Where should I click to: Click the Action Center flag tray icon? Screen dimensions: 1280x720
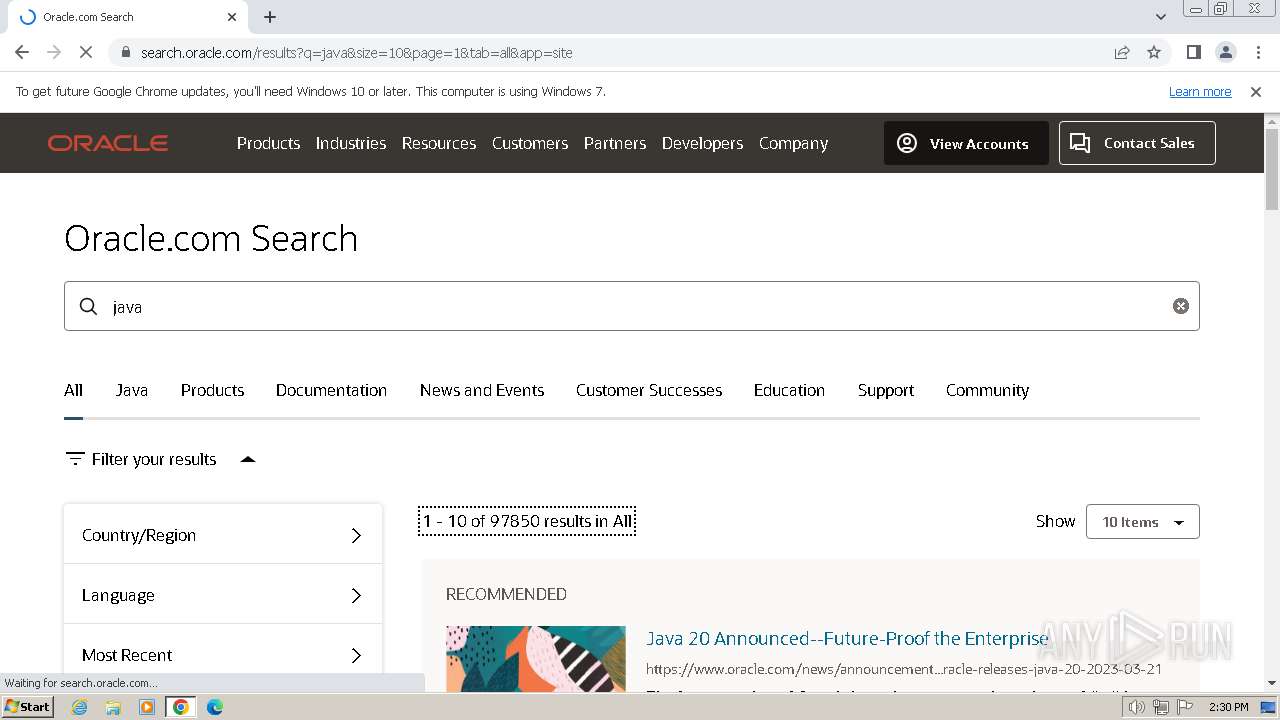(x=1185, y=707)
